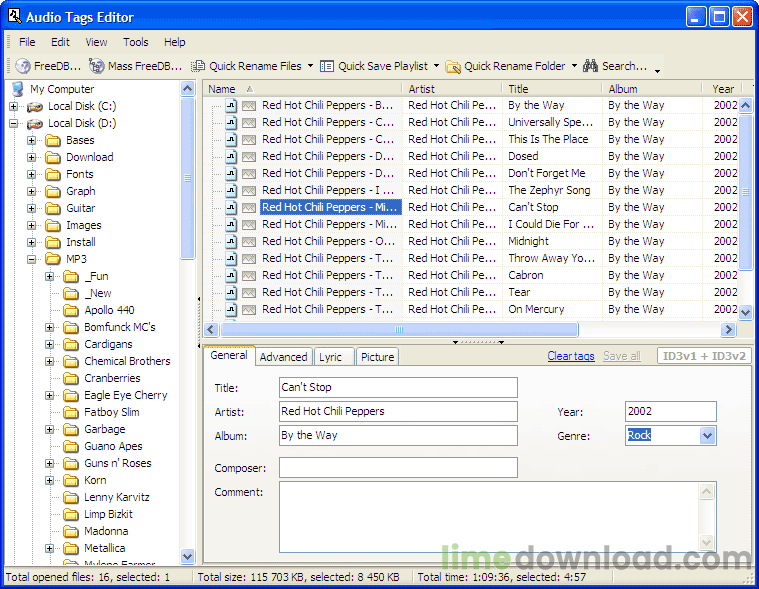
Task: Click the audio file icon for The Zephyr Song row
Action: tap(231, 191)
